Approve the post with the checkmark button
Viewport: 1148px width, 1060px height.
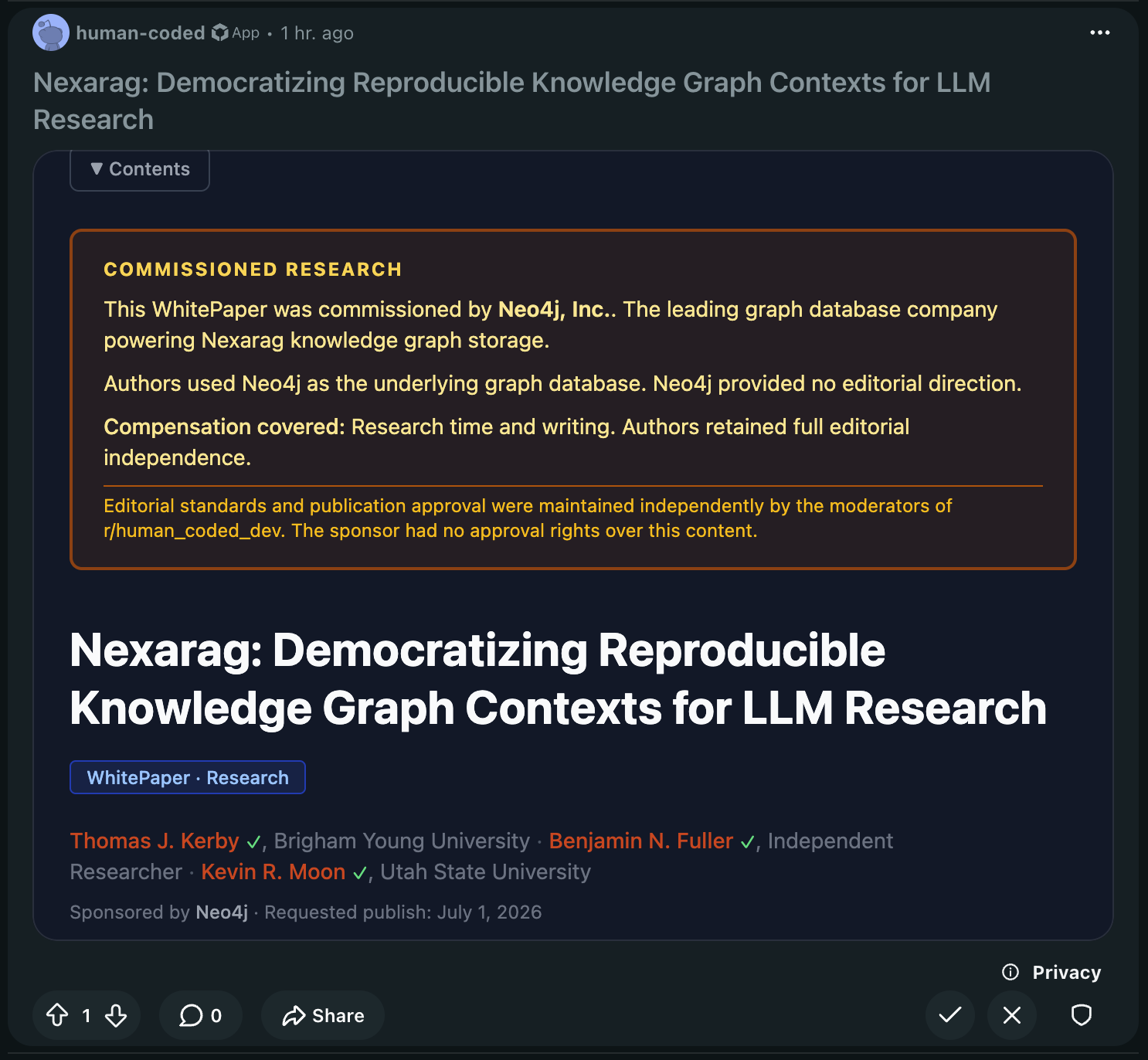pos(950,1015)
